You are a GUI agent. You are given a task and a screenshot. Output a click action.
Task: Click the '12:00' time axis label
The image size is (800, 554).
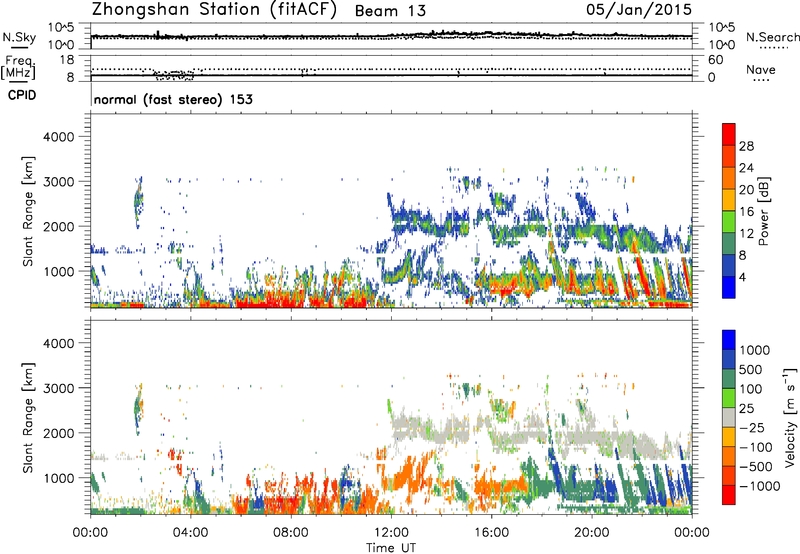391,533
